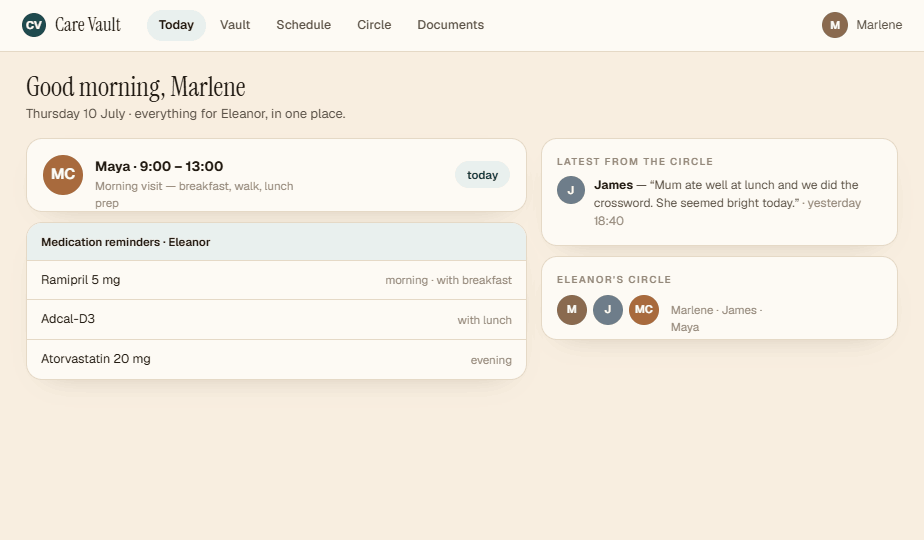Select the Atorvastatin 20 mg row

276,359
